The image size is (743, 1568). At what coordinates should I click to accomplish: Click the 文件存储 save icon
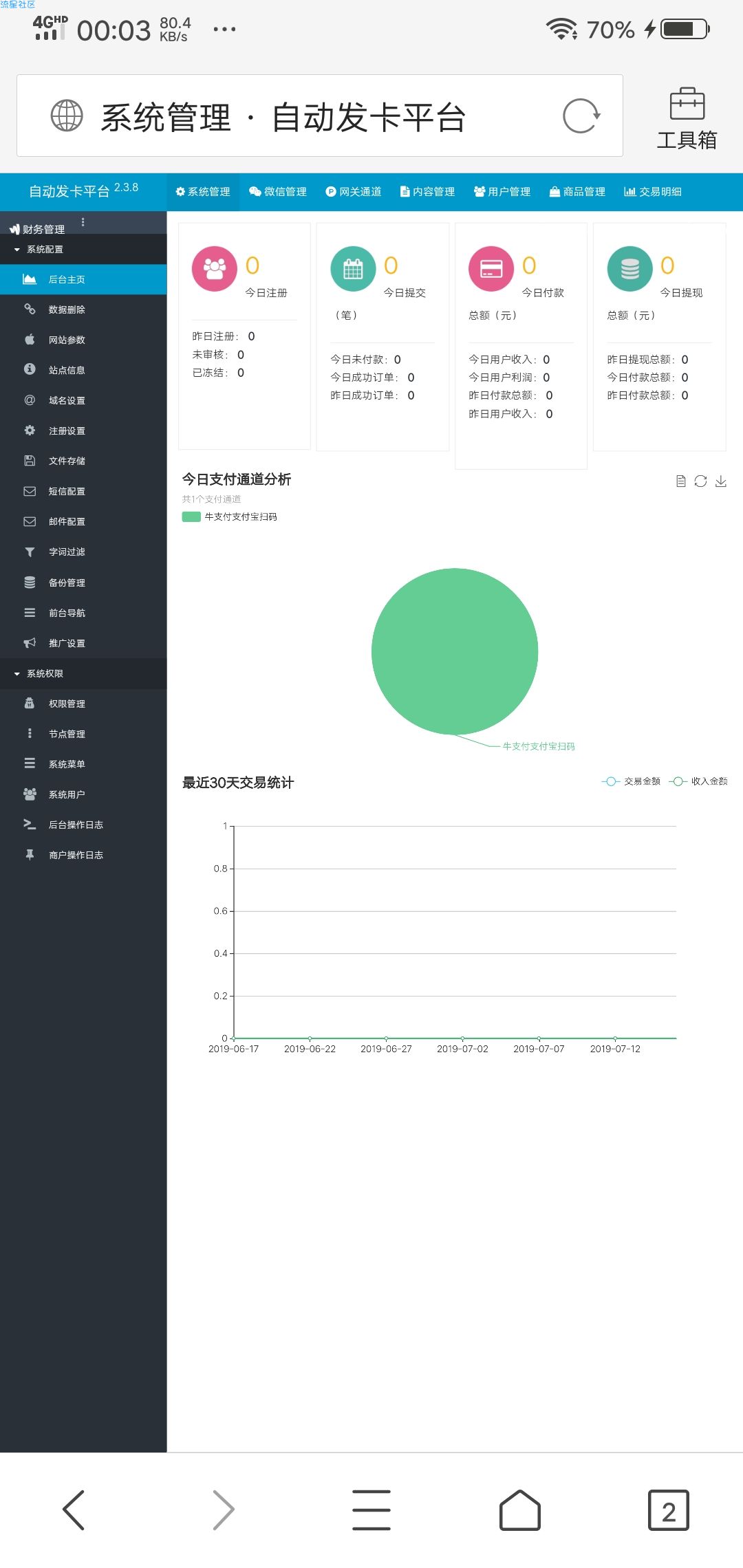[x=30, y=461]
